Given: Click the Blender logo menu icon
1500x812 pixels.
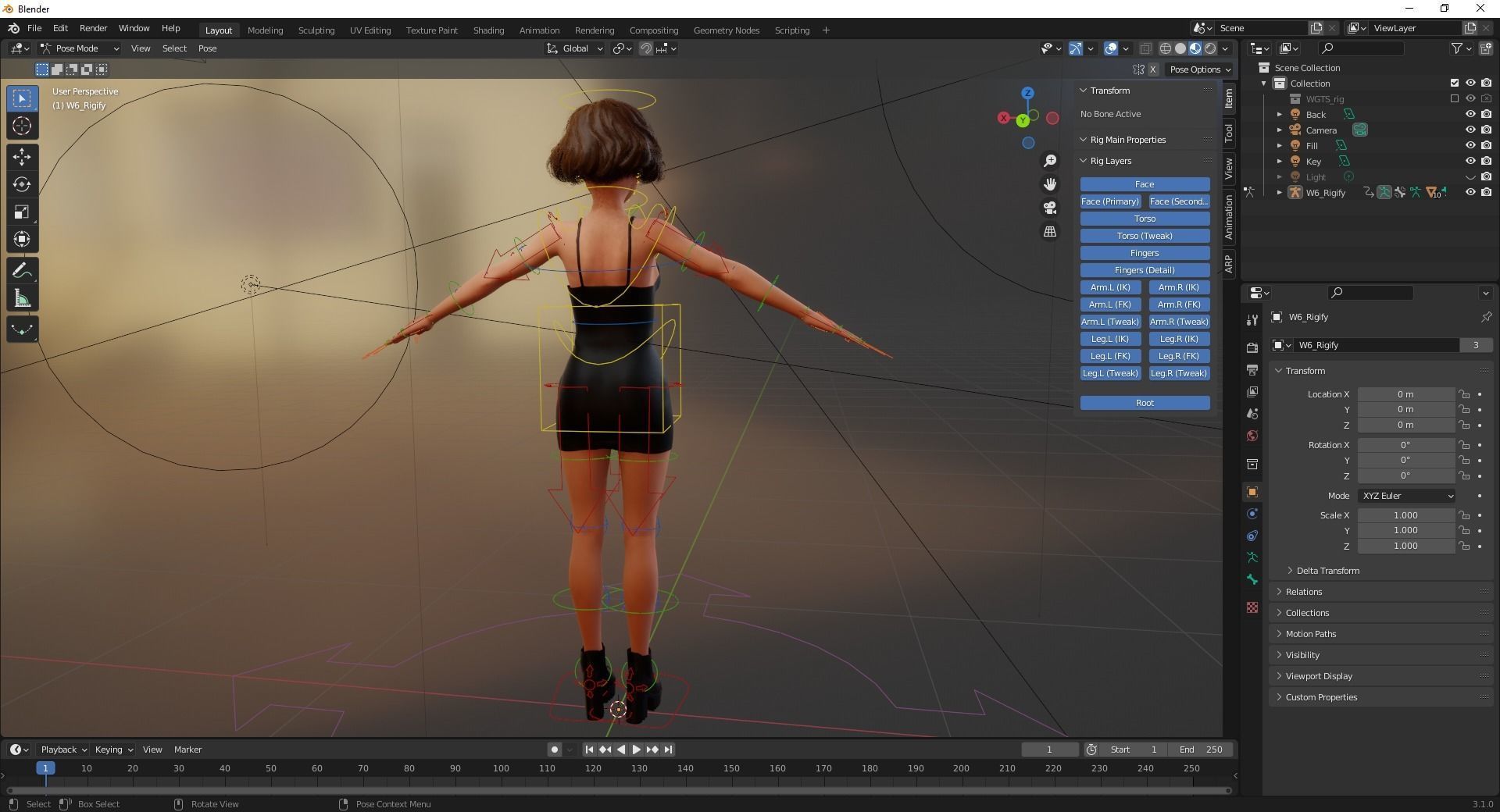Looking at the screenshot, I should tap(13, 28).
